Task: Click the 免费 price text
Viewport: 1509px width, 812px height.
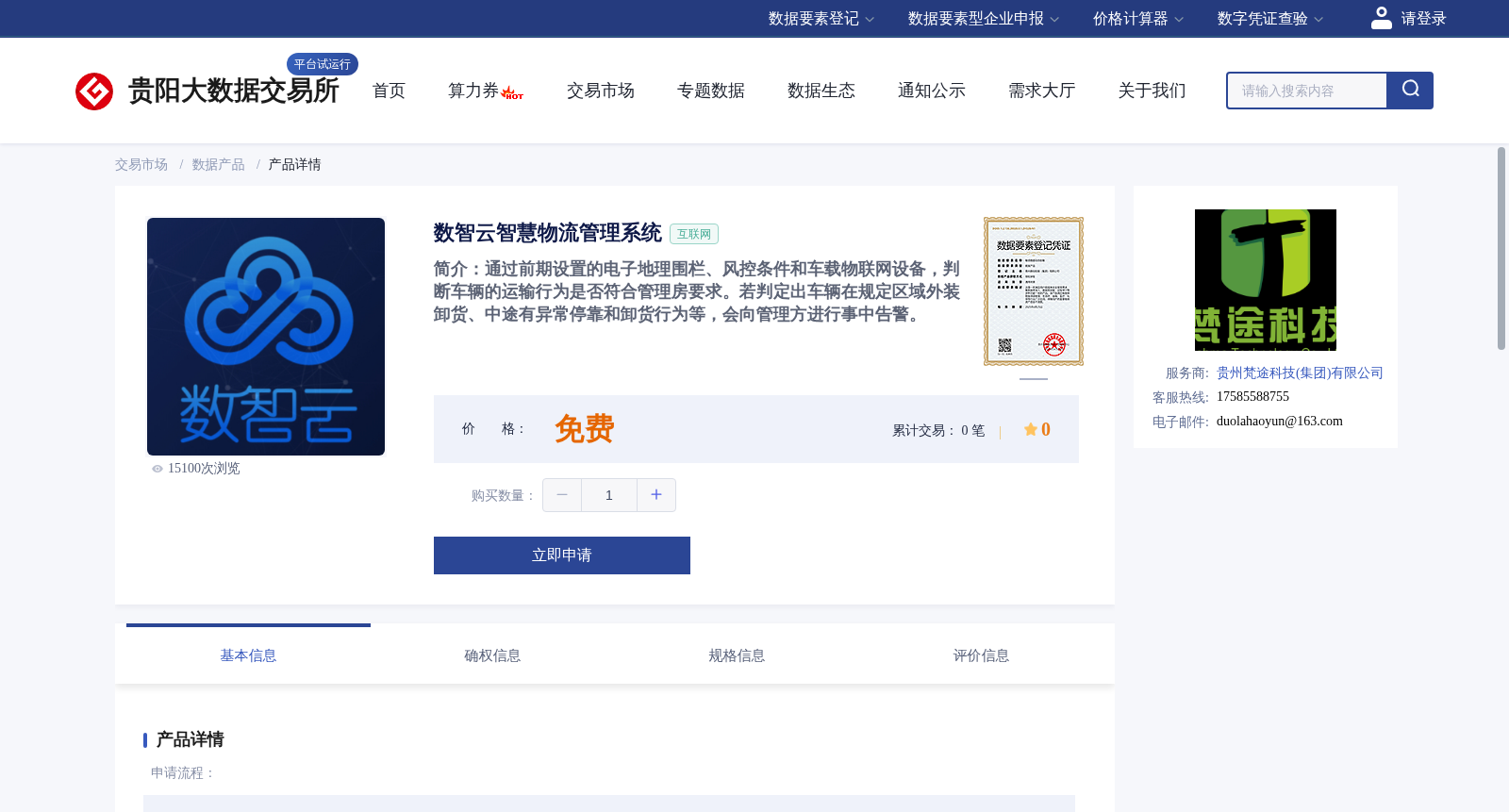Action: point(585,429)
